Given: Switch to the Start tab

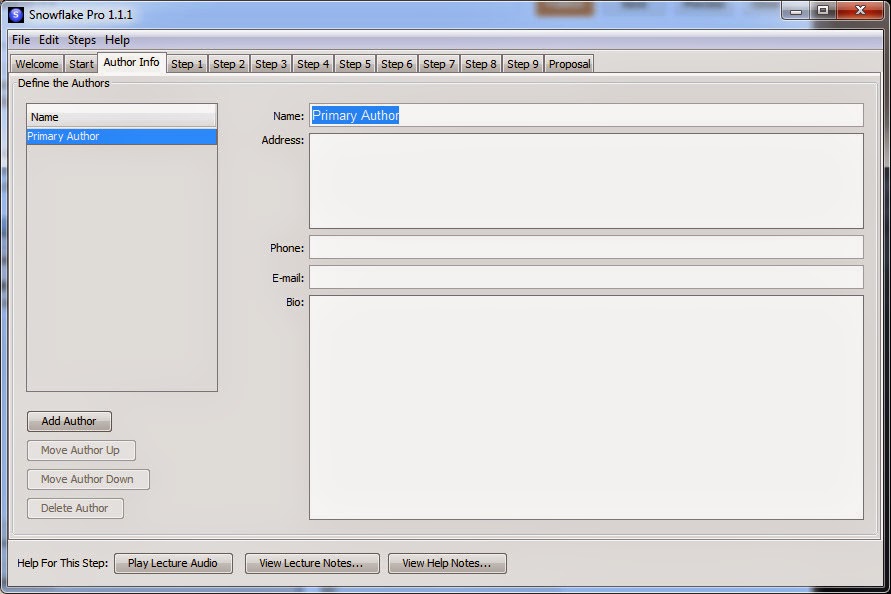Looking at the screenshot, I should (x=81, y=64).
